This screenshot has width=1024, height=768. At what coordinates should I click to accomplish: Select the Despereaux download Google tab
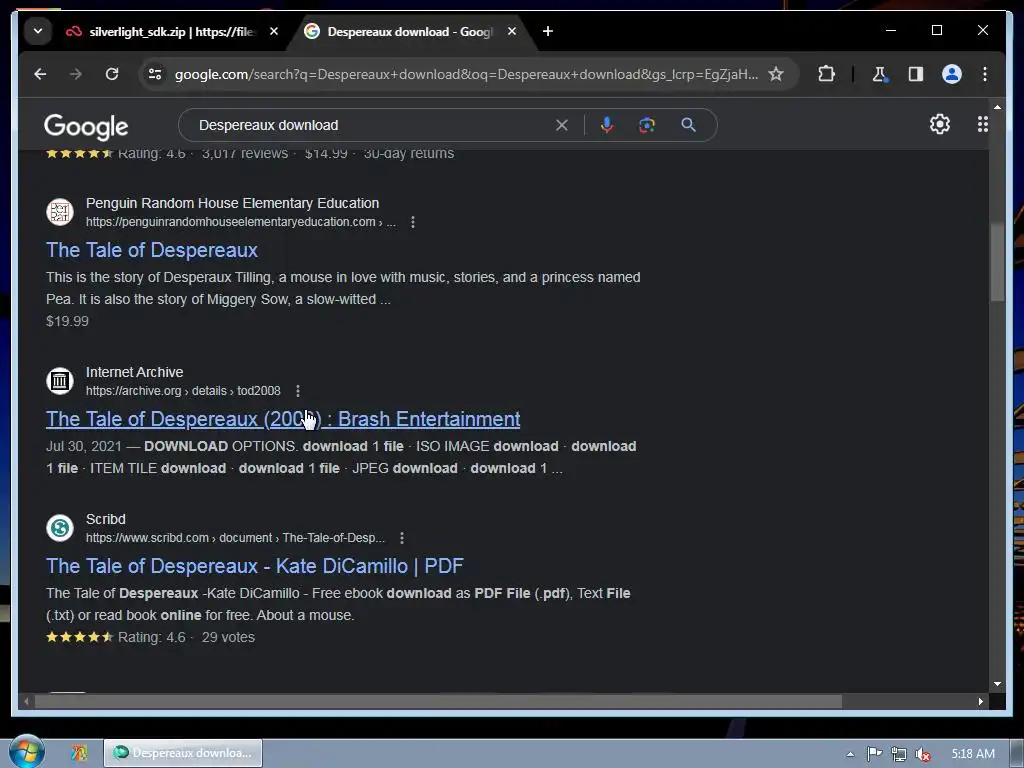click(400, 31)
